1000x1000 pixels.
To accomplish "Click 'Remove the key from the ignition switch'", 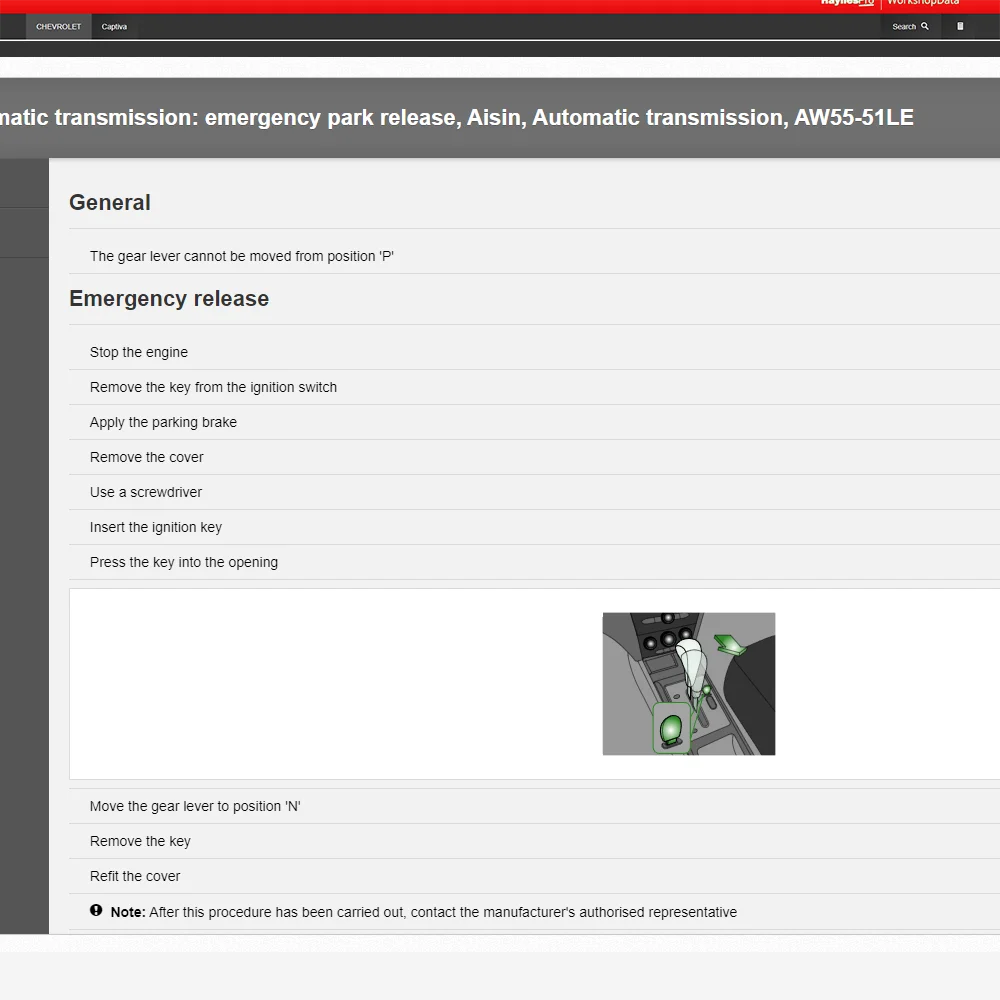I will (x=213, y=387).
